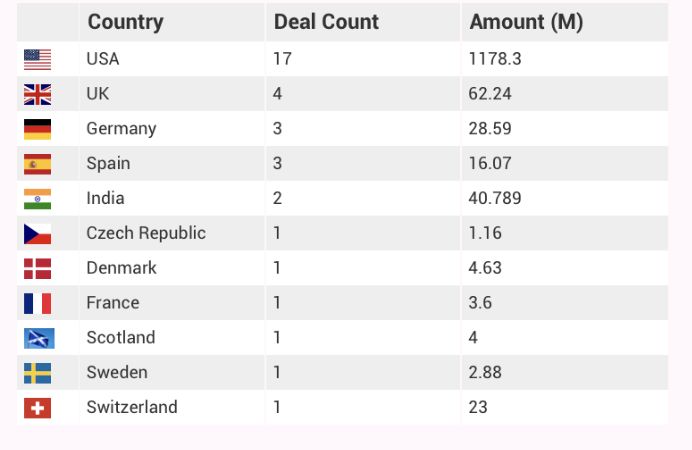Sort by the Deal Count header

326,22
